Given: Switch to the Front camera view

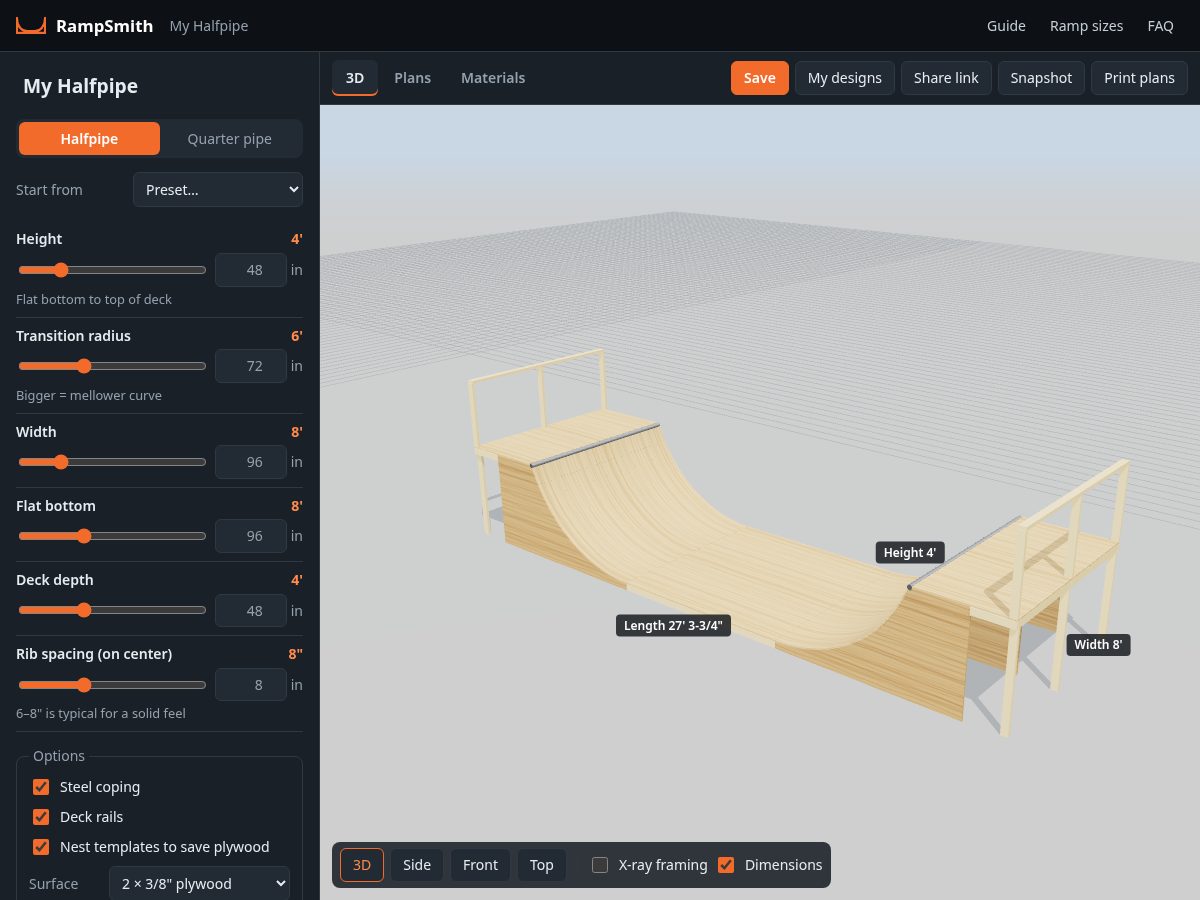Looking at the screenshot, I should point(480,865).
